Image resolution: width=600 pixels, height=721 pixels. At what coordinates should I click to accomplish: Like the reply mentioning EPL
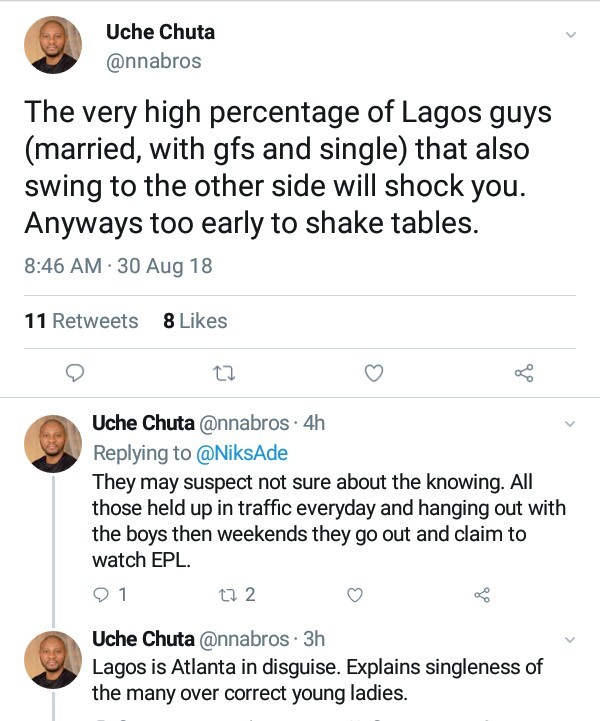click(x=354, y=595)
